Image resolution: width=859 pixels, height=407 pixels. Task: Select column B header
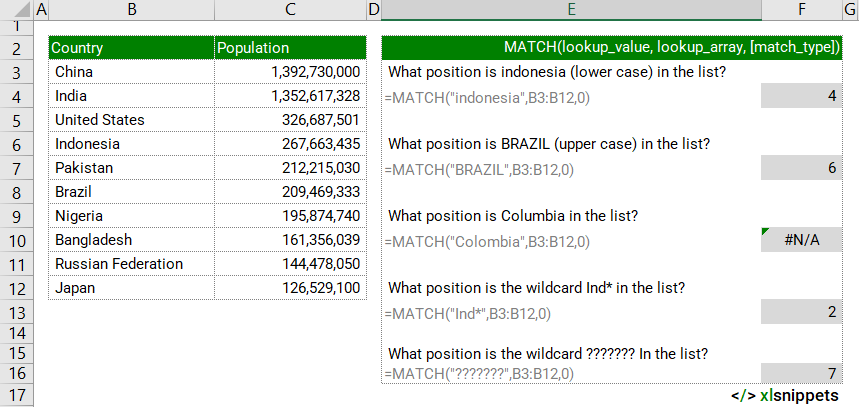[131, 10]
